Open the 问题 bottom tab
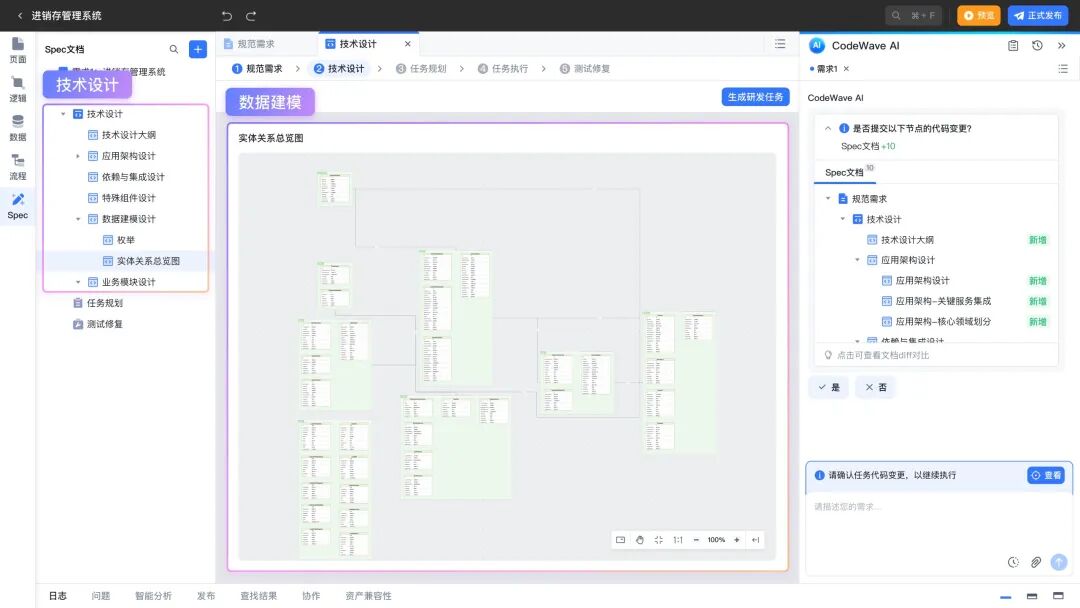 pyautogui.click(x=101, y=596)
